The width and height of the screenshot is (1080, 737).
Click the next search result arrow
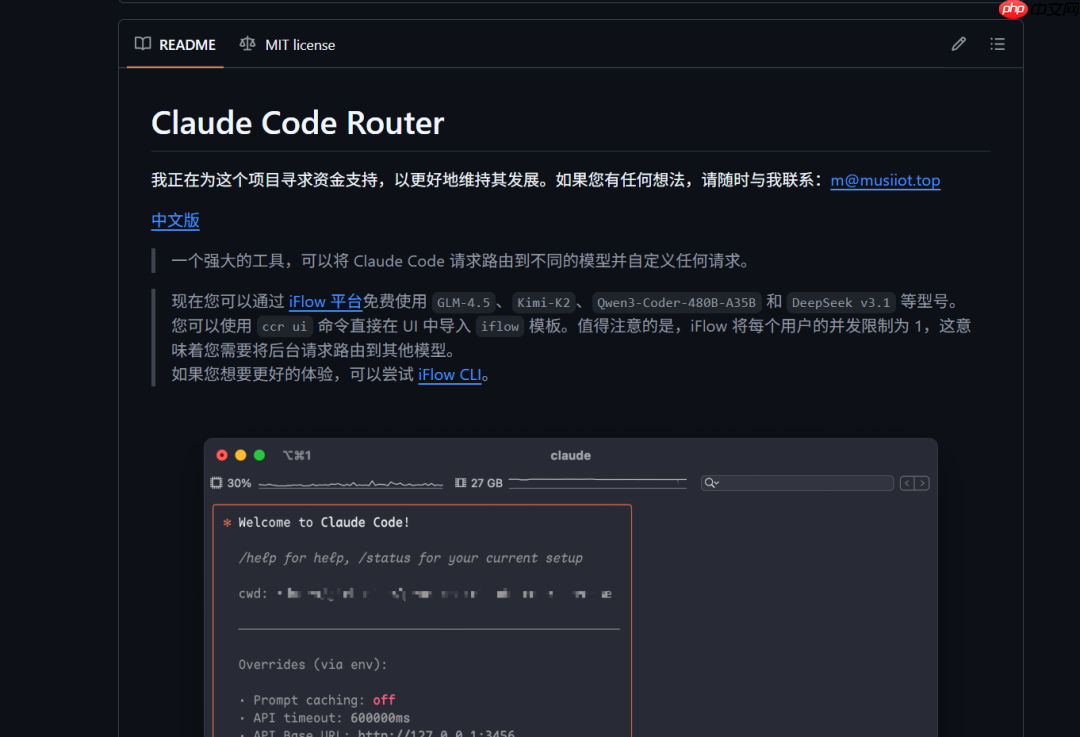coord(922,483)
